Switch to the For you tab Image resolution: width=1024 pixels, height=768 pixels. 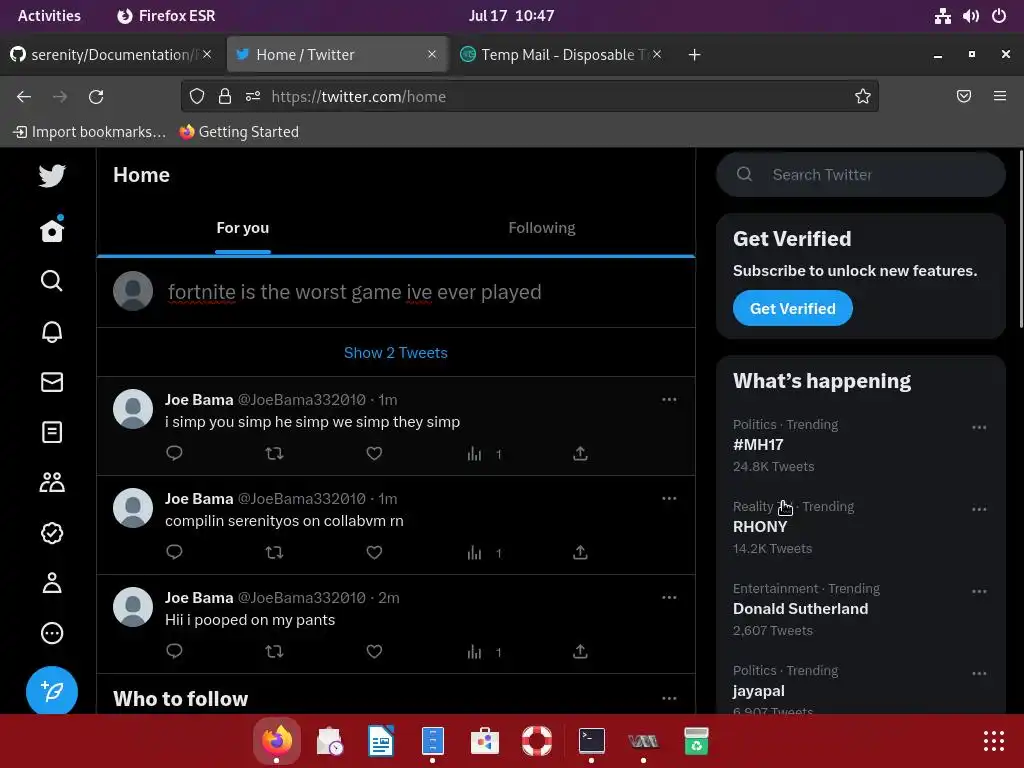[242, 228]
